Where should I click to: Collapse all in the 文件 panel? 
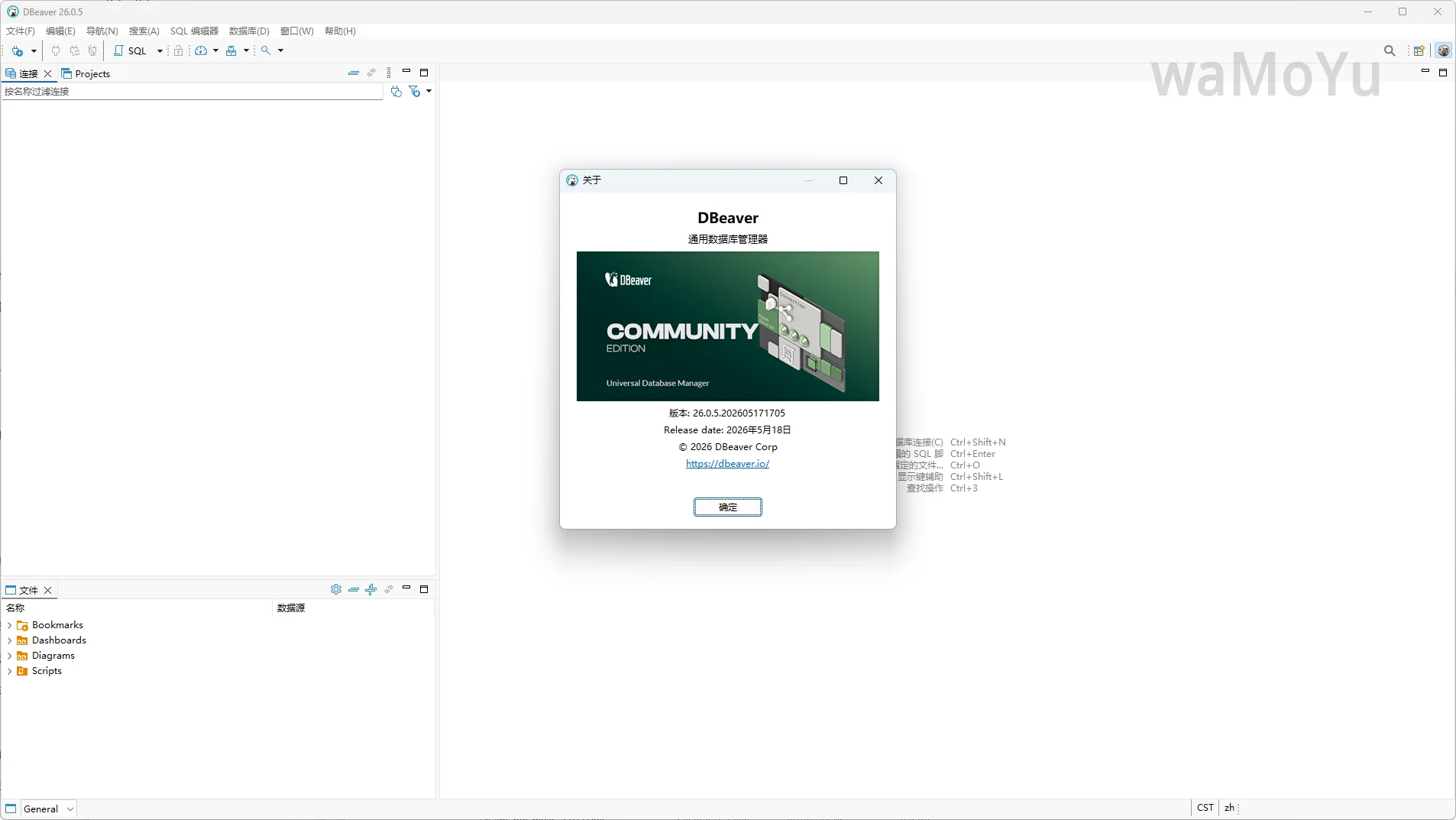point(353,590)
